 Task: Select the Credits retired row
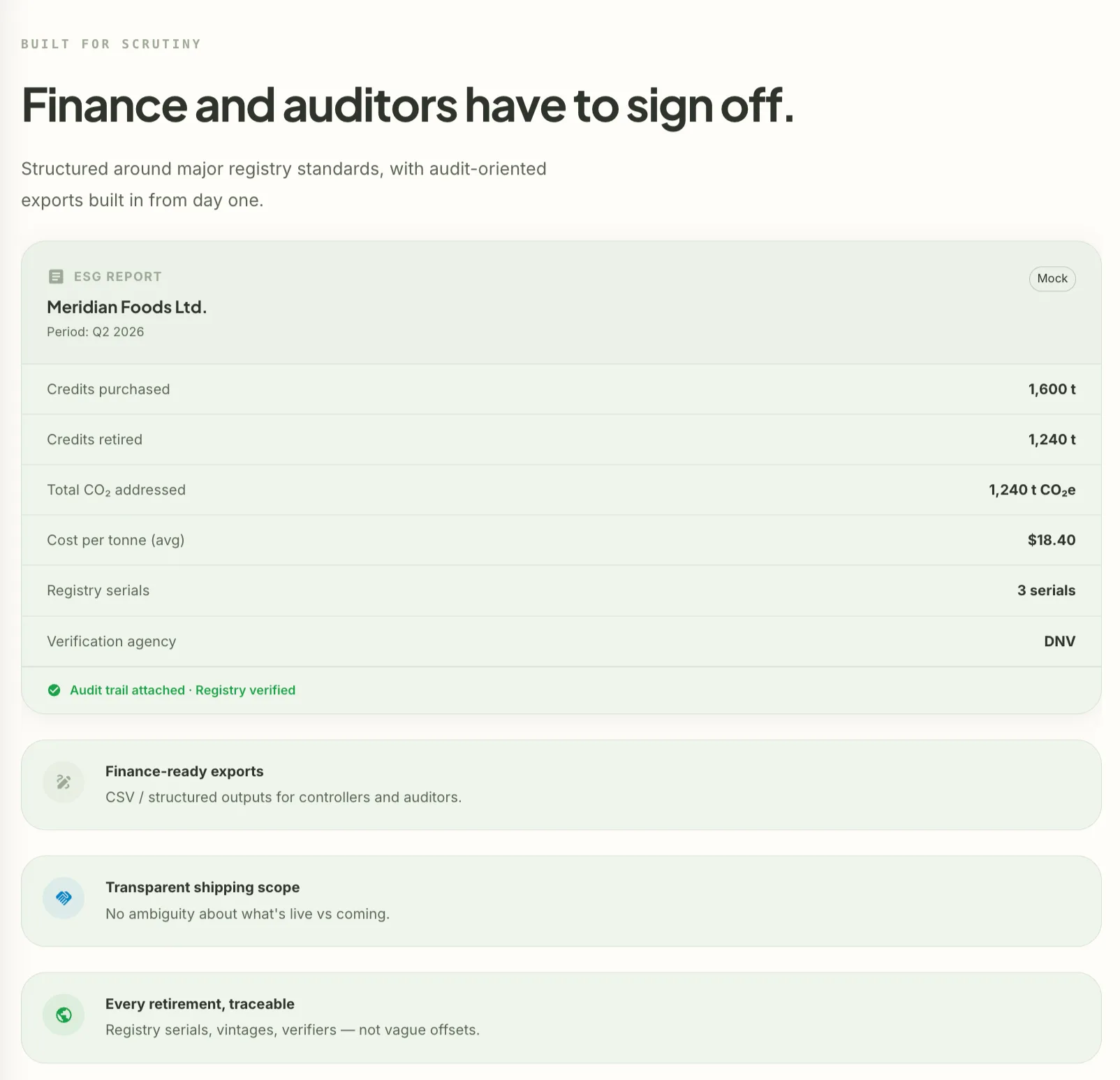point(561,439)
